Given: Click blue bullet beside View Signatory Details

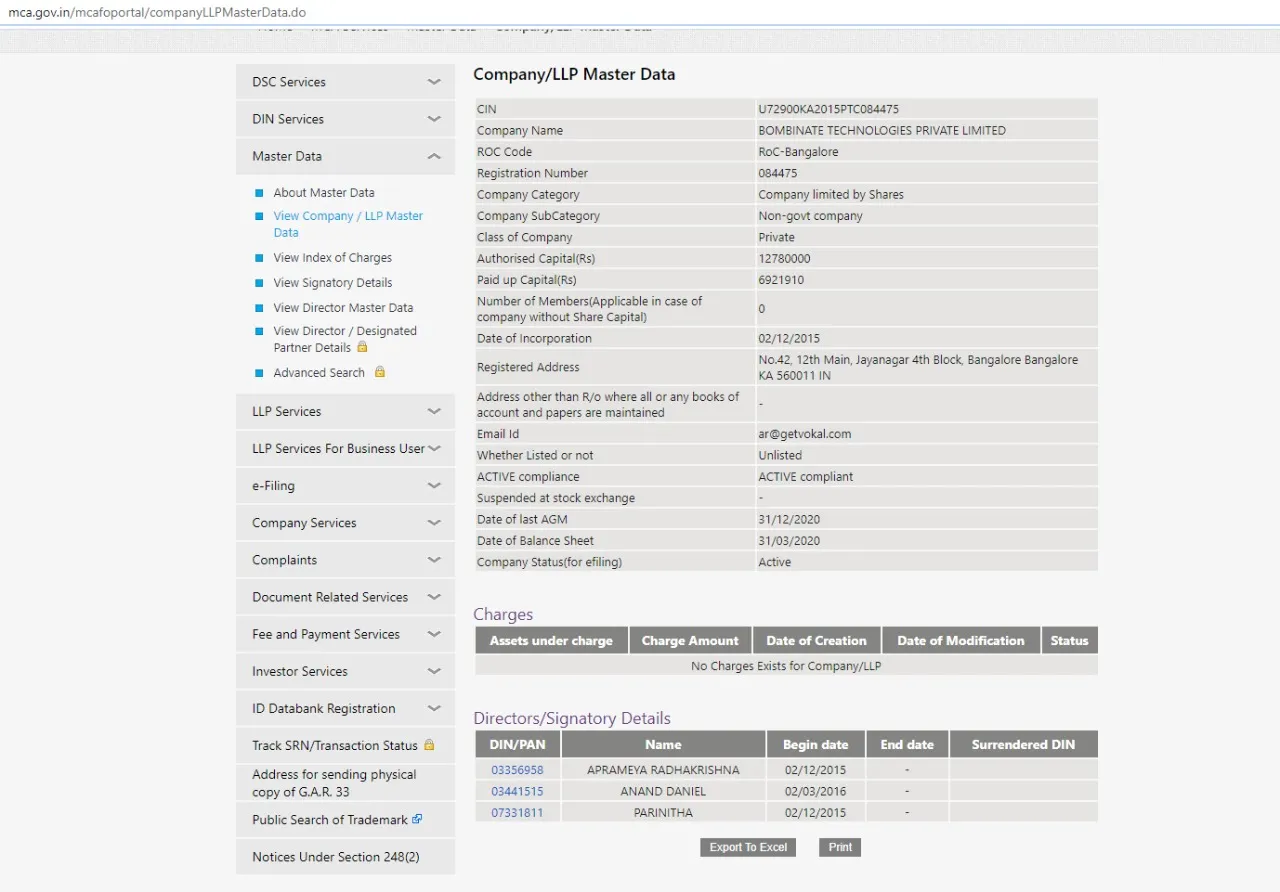Looking at the screenshot, I should pos(259,283).
